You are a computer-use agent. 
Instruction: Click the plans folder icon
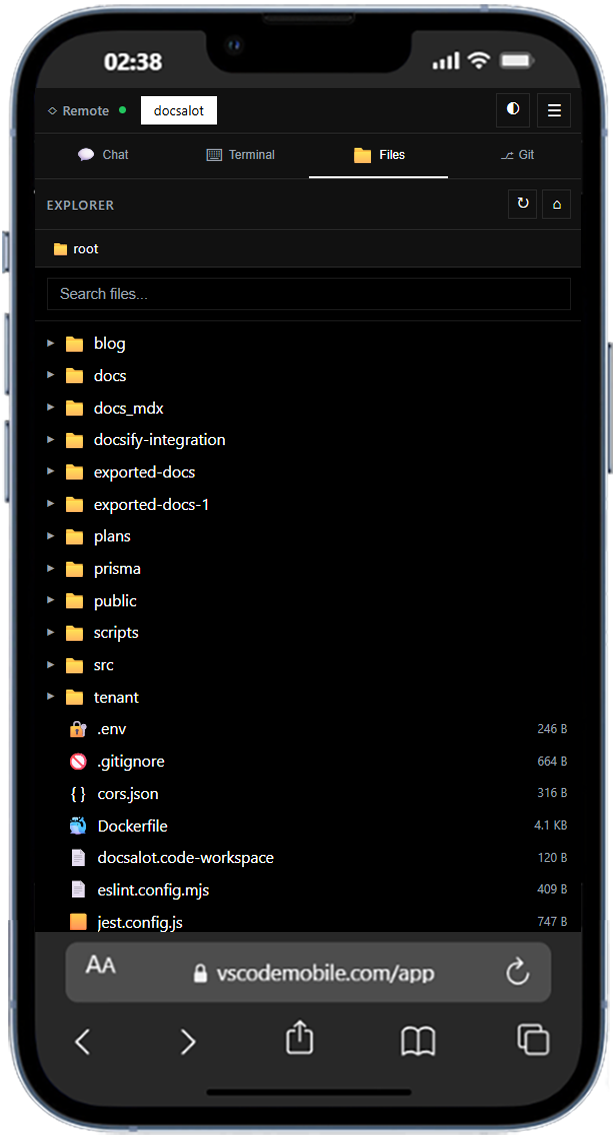(74, 536)
